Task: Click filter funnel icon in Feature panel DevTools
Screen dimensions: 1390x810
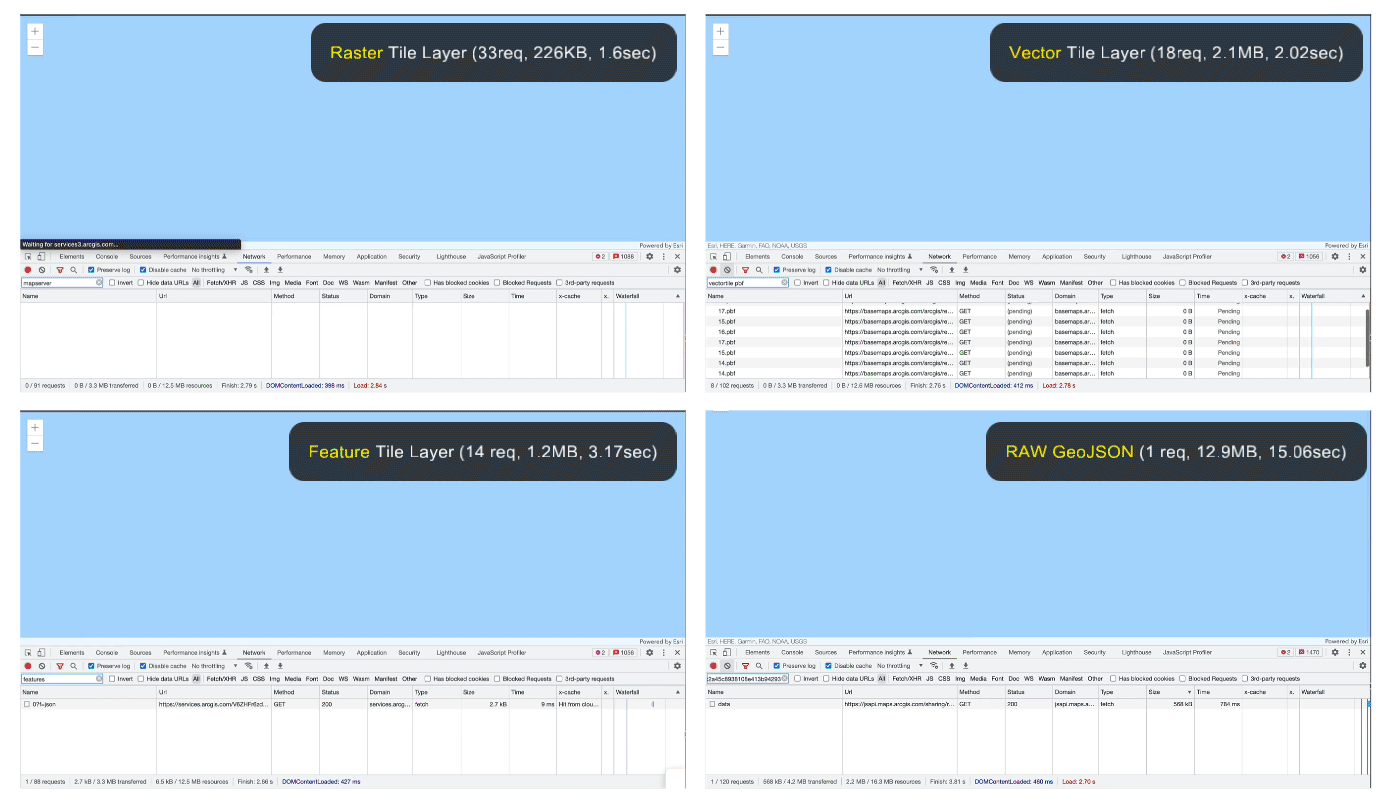Action: [59, 666]
